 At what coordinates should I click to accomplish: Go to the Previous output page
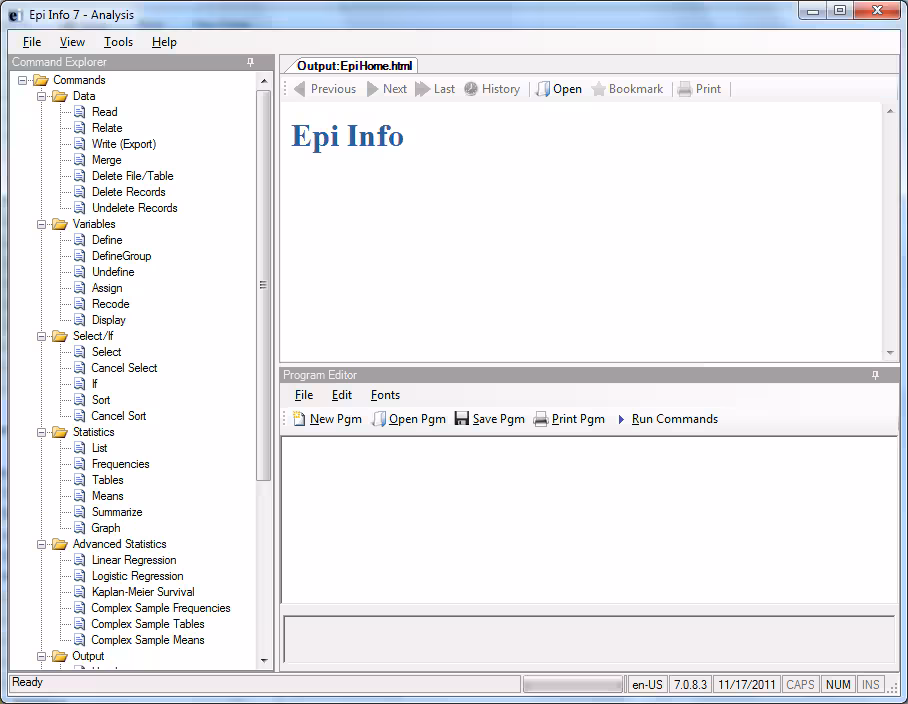pyautogui.click(x=324, y=88)
